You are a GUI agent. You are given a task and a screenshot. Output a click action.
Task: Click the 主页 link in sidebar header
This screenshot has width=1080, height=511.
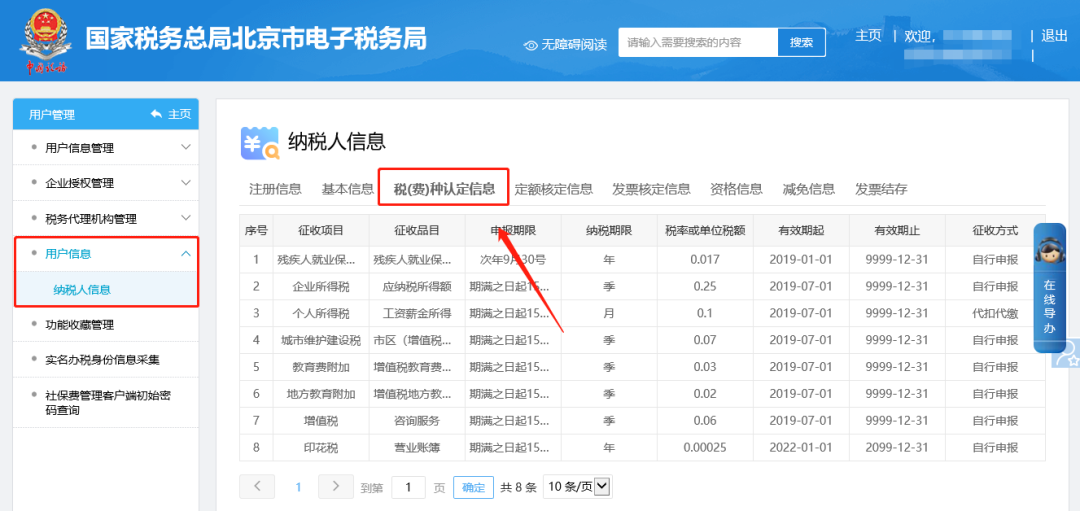180,114
